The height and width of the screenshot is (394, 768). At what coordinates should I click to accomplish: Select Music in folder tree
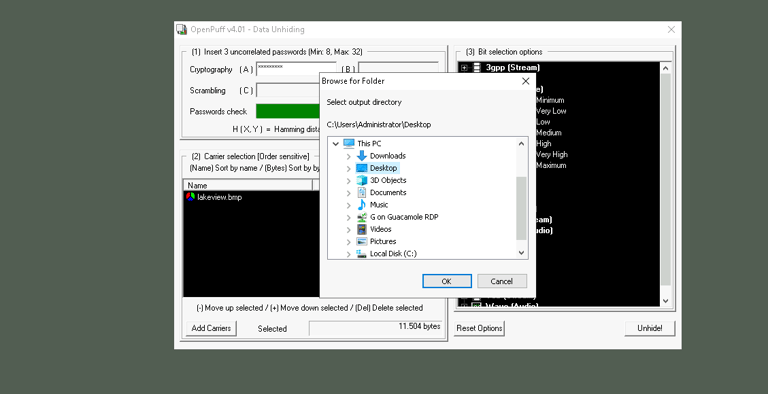click(379, 205)
